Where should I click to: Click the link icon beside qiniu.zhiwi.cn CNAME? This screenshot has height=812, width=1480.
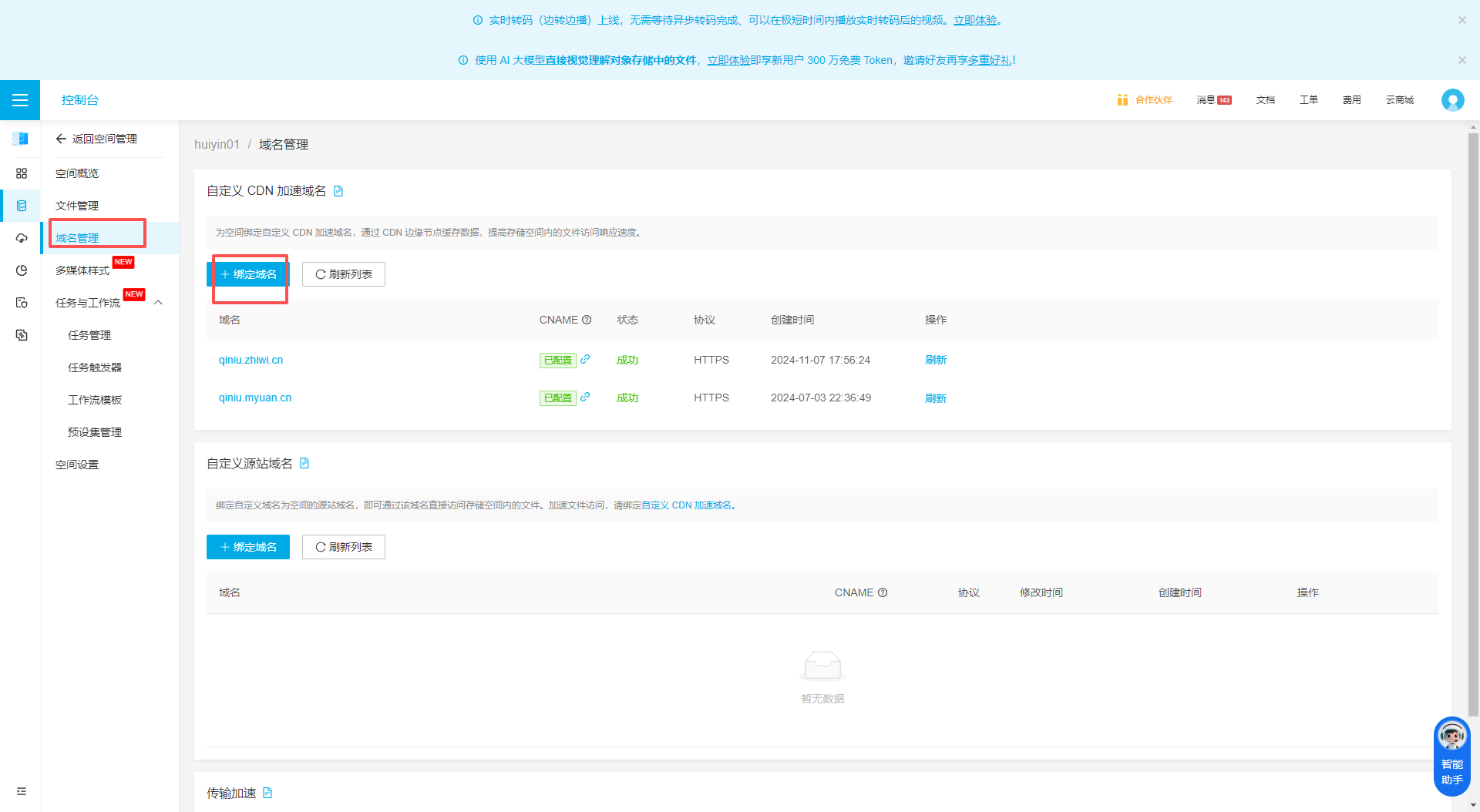point(585,359)
